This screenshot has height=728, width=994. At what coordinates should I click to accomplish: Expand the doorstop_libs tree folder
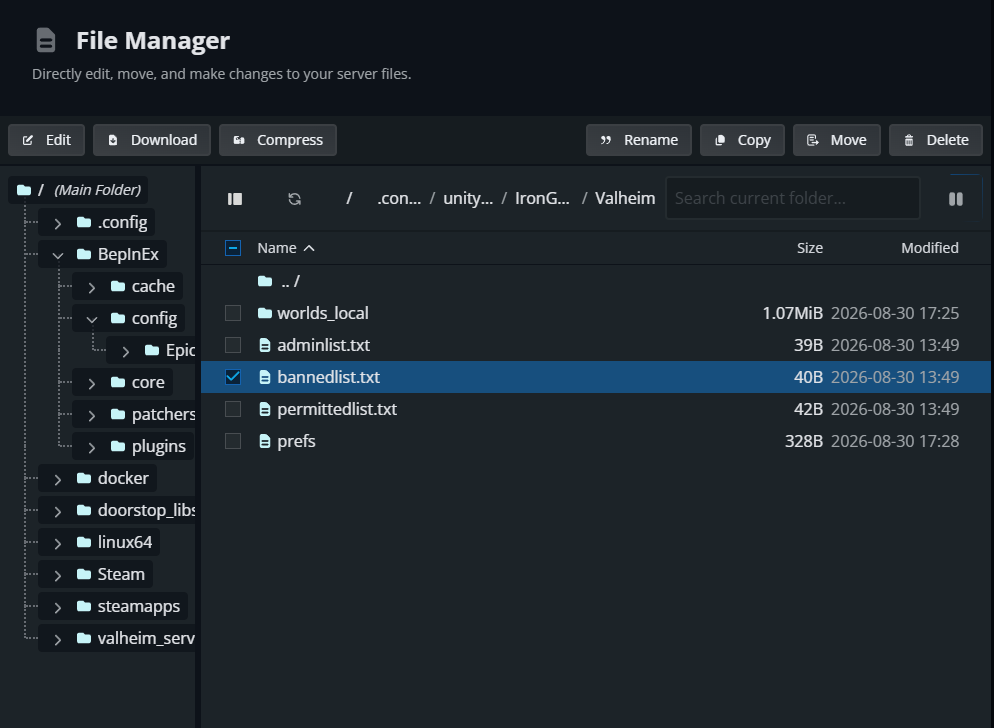[58, 511]
